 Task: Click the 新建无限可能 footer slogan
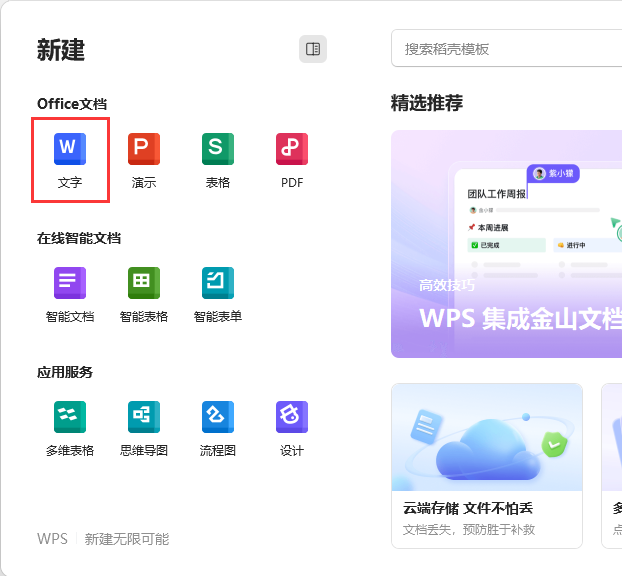coord(127,539)
